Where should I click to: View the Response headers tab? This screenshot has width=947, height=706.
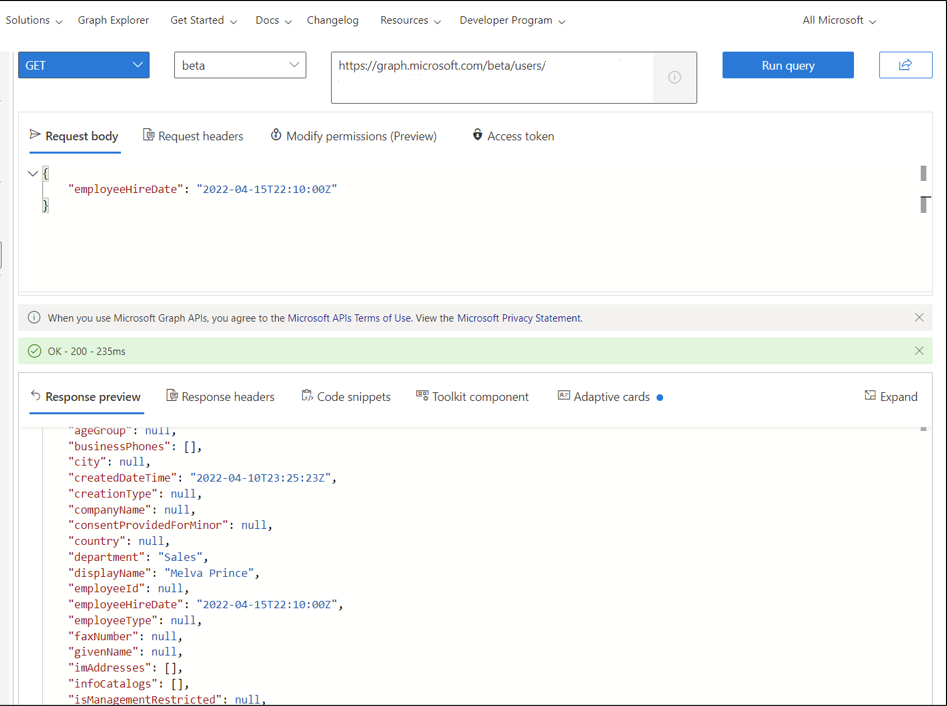[220, 396]
